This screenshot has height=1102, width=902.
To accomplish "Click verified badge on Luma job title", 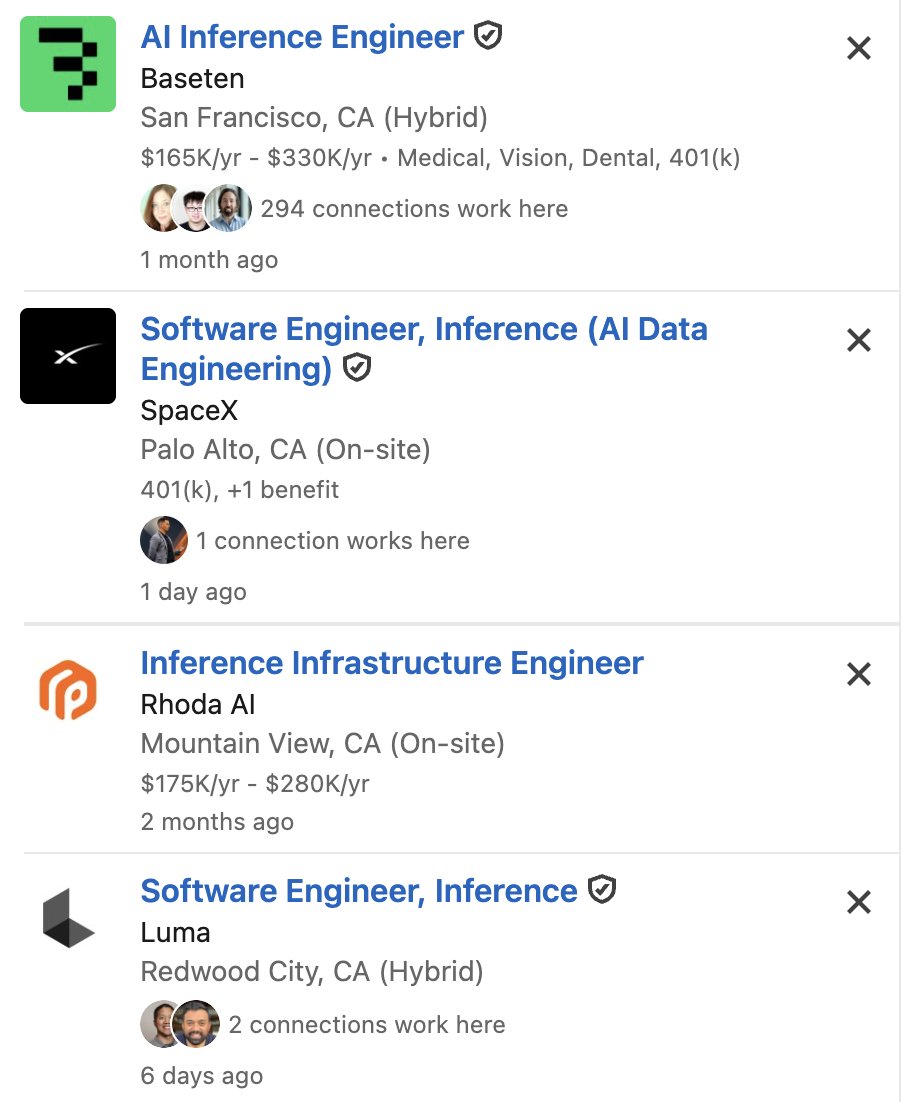I will click(x=601, y=890).
